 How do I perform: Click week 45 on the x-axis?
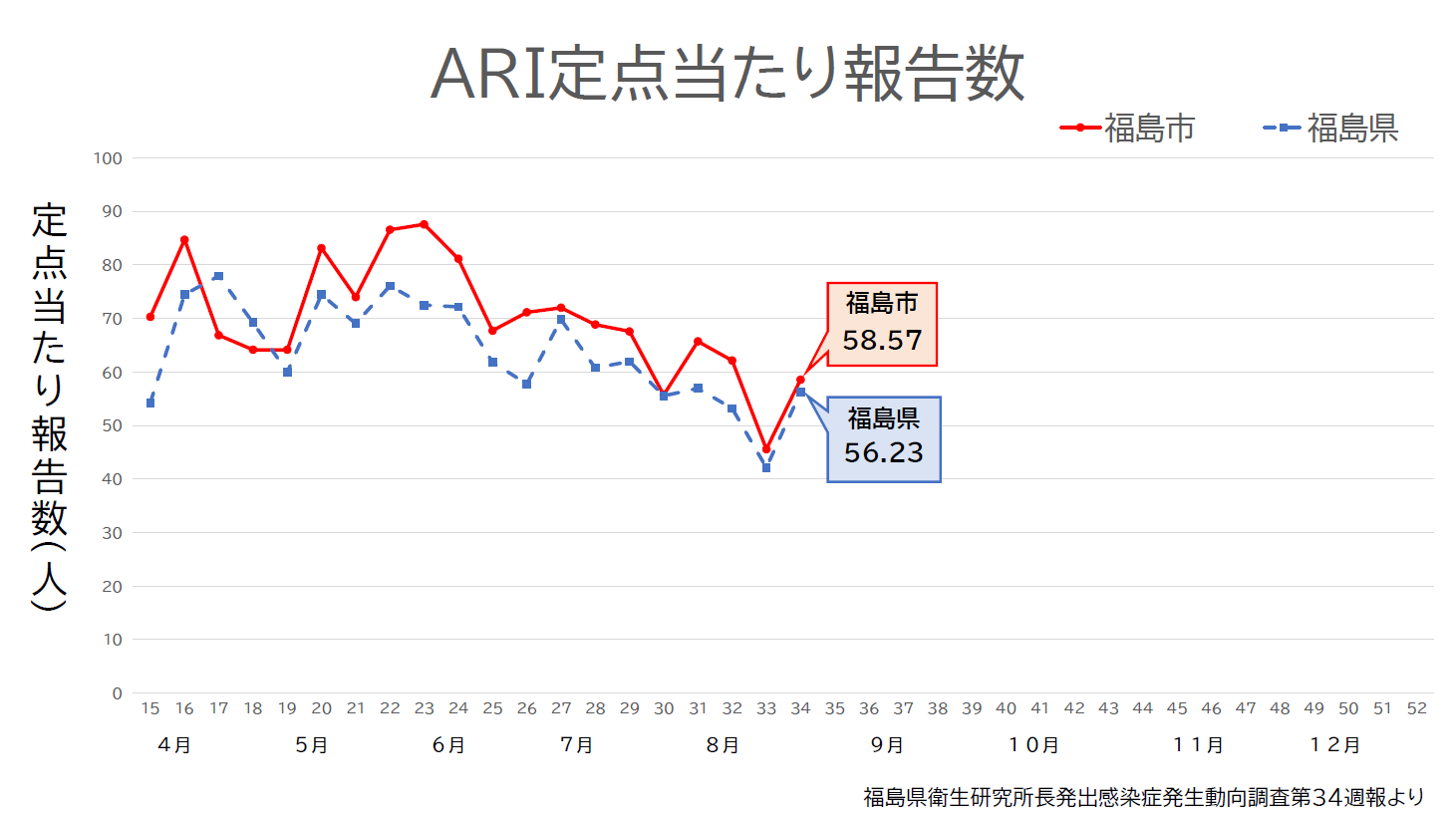point(1177,708)
